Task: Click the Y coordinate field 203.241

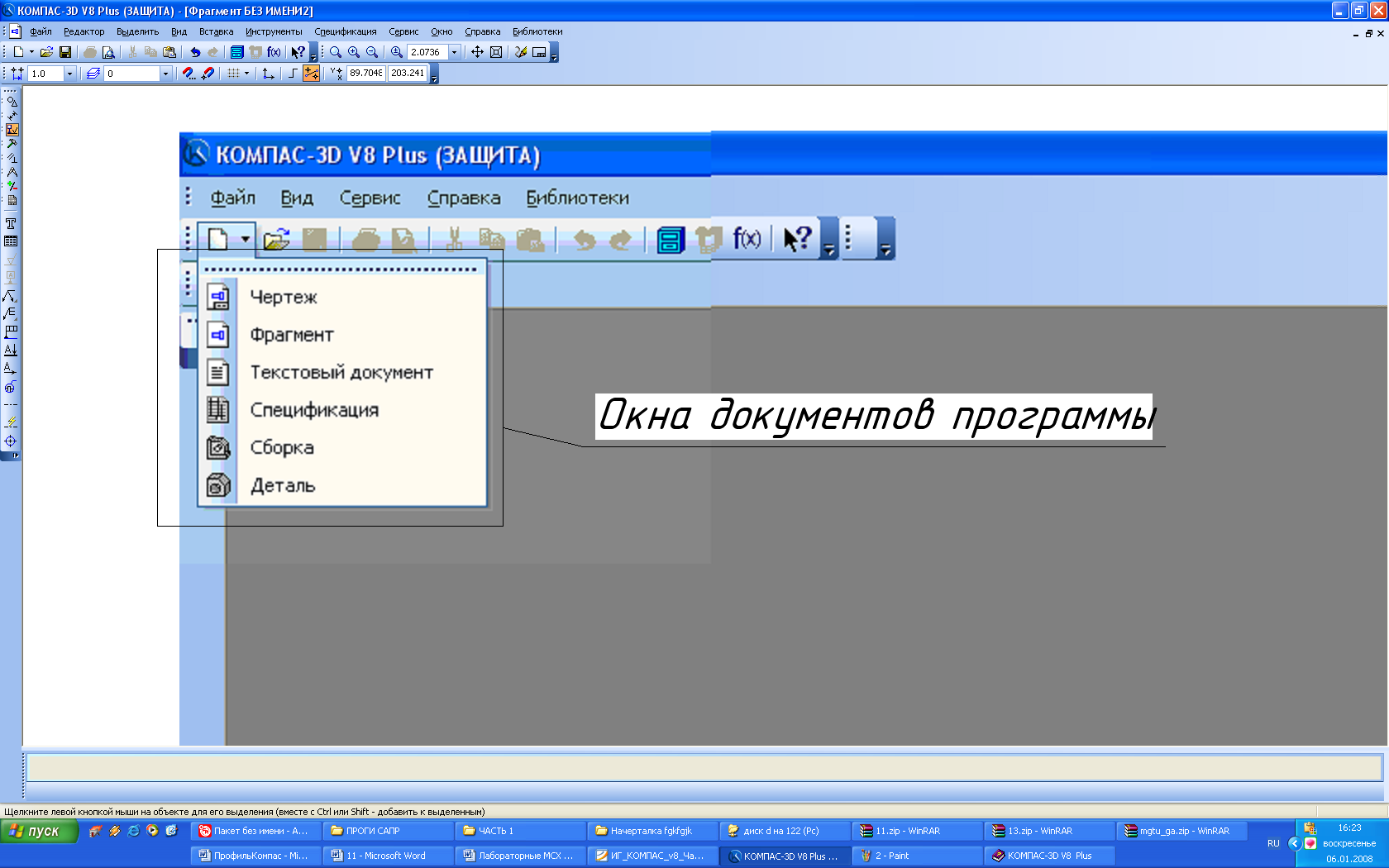Action: click(x=408, y=74)
